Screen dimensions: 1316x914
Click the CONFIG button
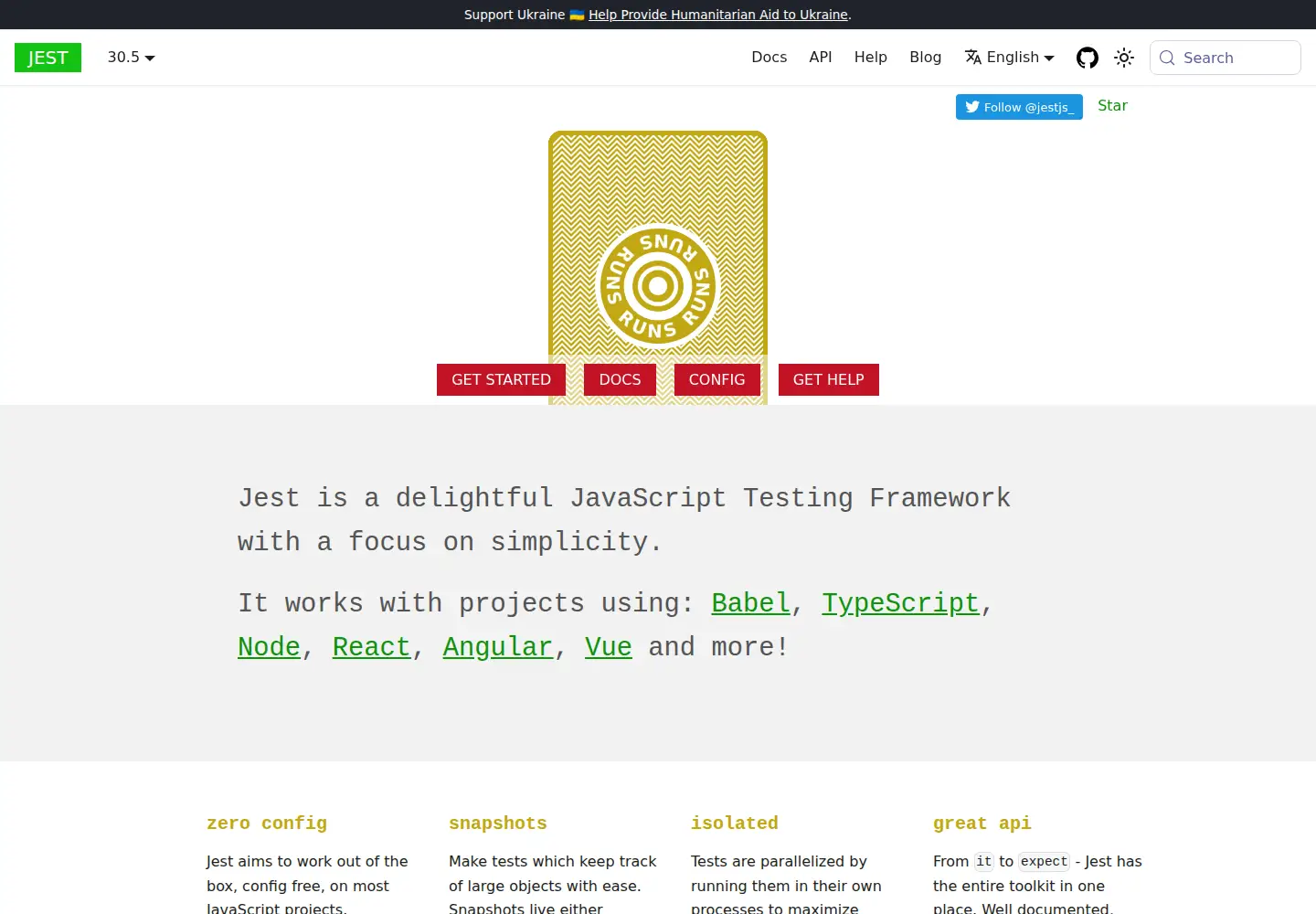pos(717,379)
